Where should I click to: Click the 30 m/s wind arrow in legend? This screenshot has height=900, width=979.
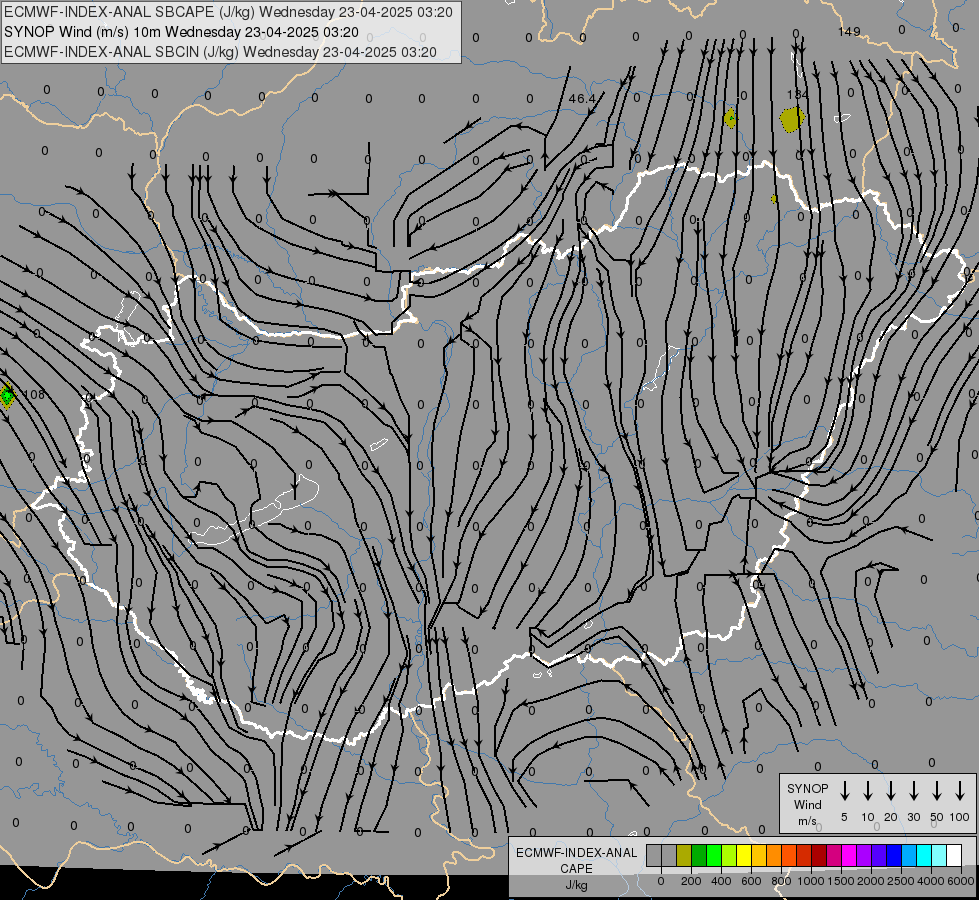(913, 791)
